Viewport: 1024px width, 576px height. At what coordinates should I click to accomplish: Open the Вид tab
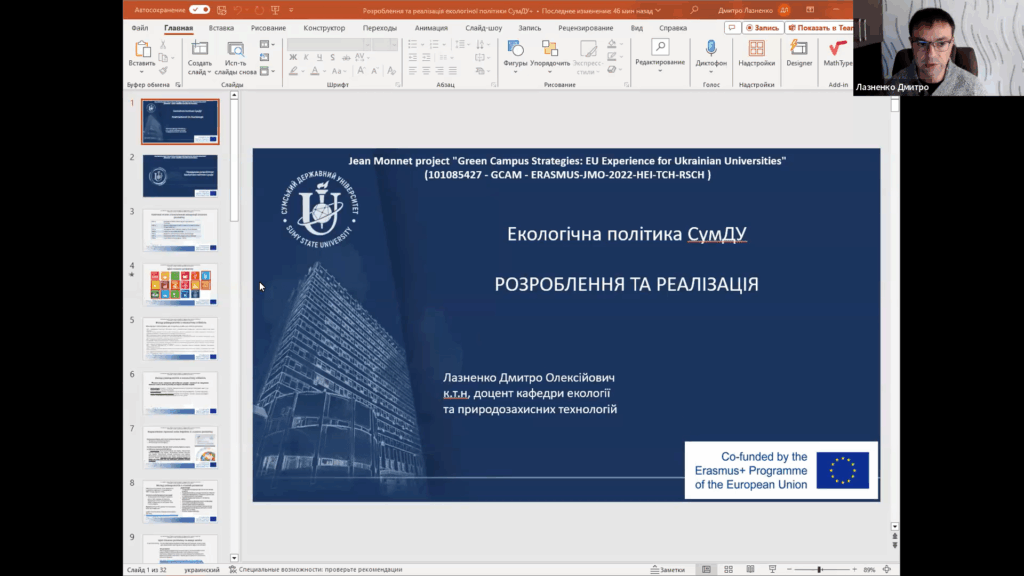coord(637,28)
